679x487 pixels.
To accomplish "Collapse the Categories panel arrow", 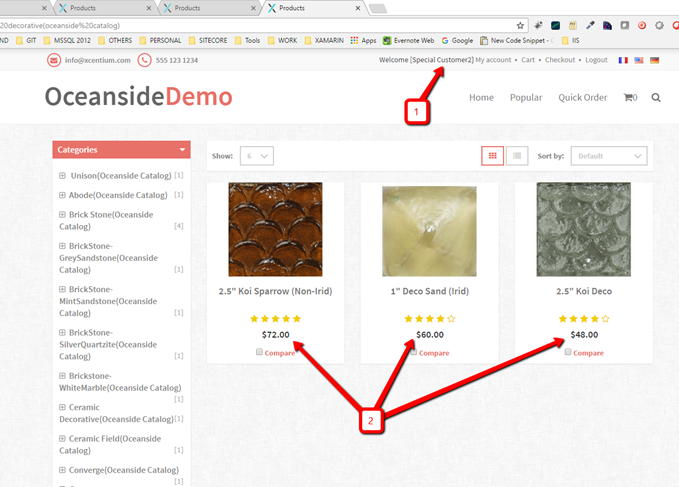I will pyautogui.click(x=182, y=150).
